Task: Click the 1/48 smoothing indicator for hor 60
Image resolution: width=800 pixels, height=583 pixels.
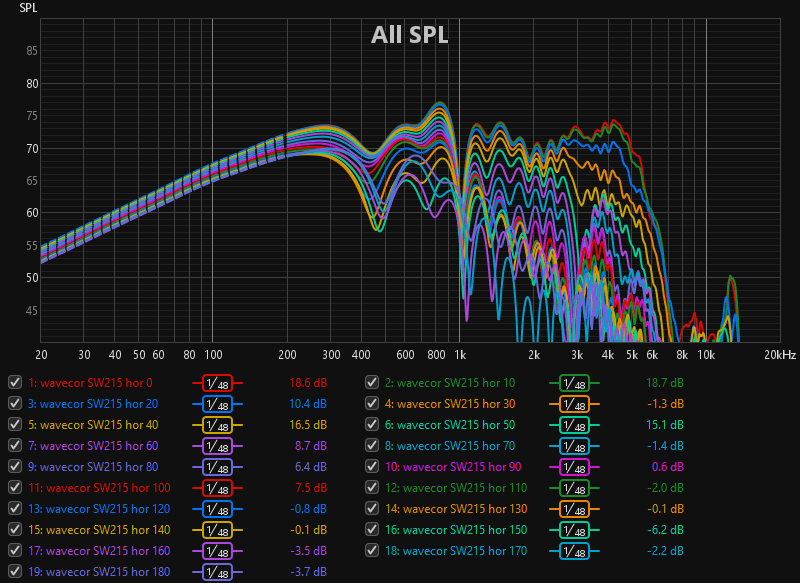Action: click(217, 446)
